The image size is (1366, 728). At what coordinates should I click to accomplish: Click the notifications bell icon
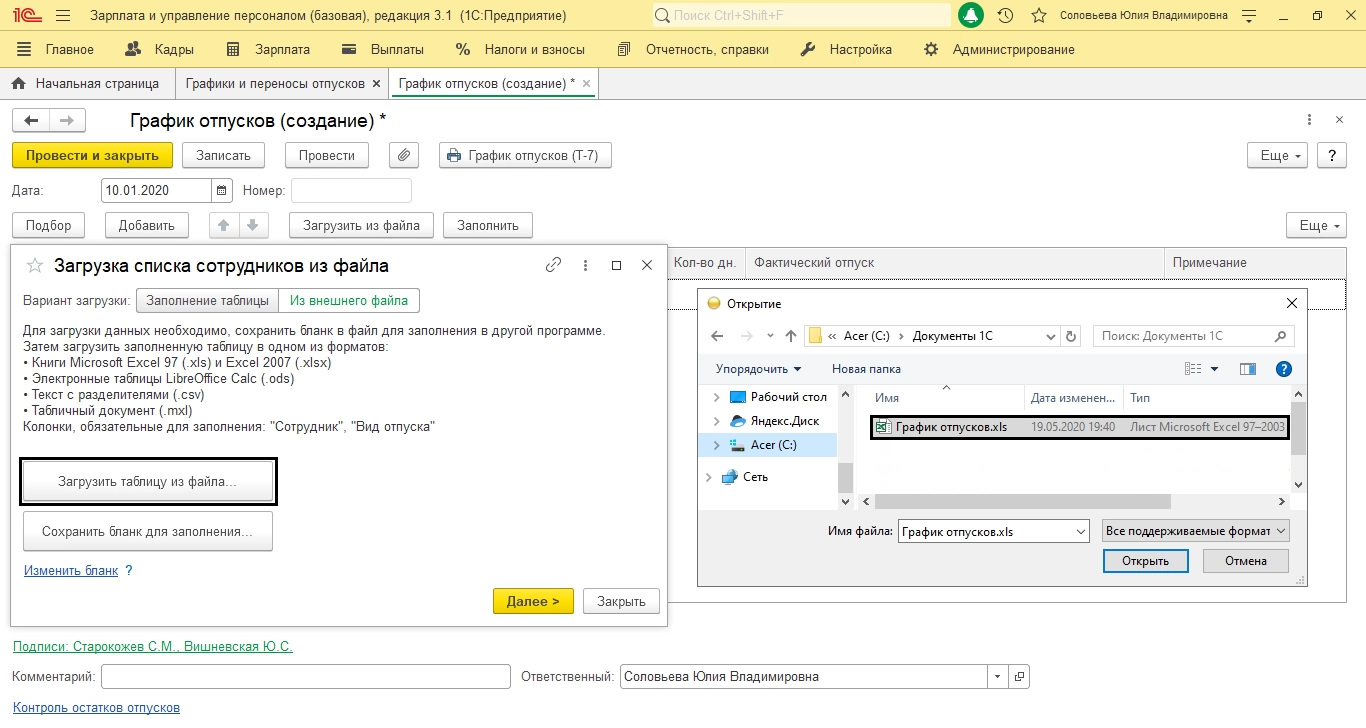pyautogui.click(x=971, y=16)
